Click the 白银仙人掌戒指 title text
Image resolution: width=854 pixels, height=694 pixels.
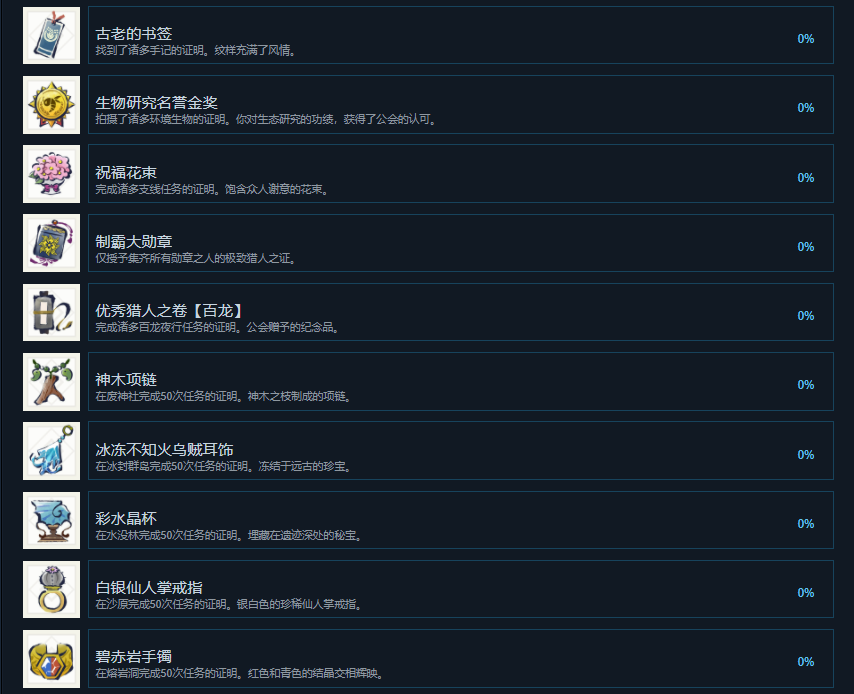click(x=149, y=587)
